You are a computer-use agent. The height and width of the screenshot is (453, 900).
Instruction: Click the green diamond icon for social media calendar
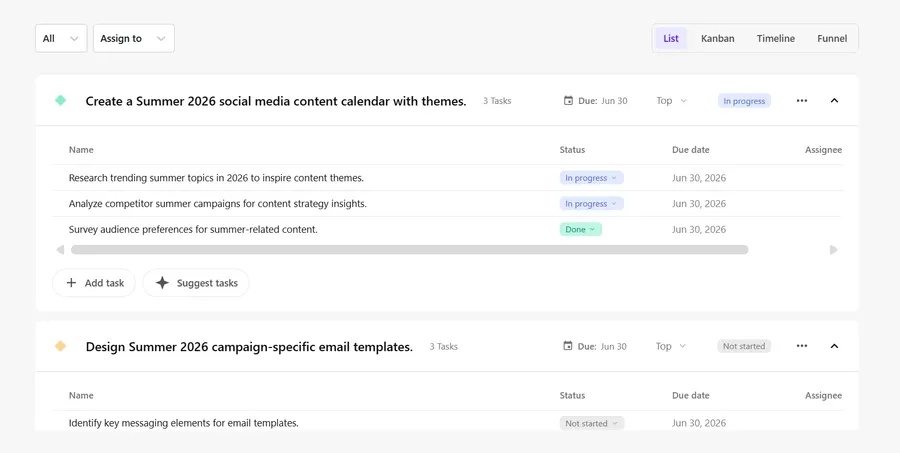point(60,100)
